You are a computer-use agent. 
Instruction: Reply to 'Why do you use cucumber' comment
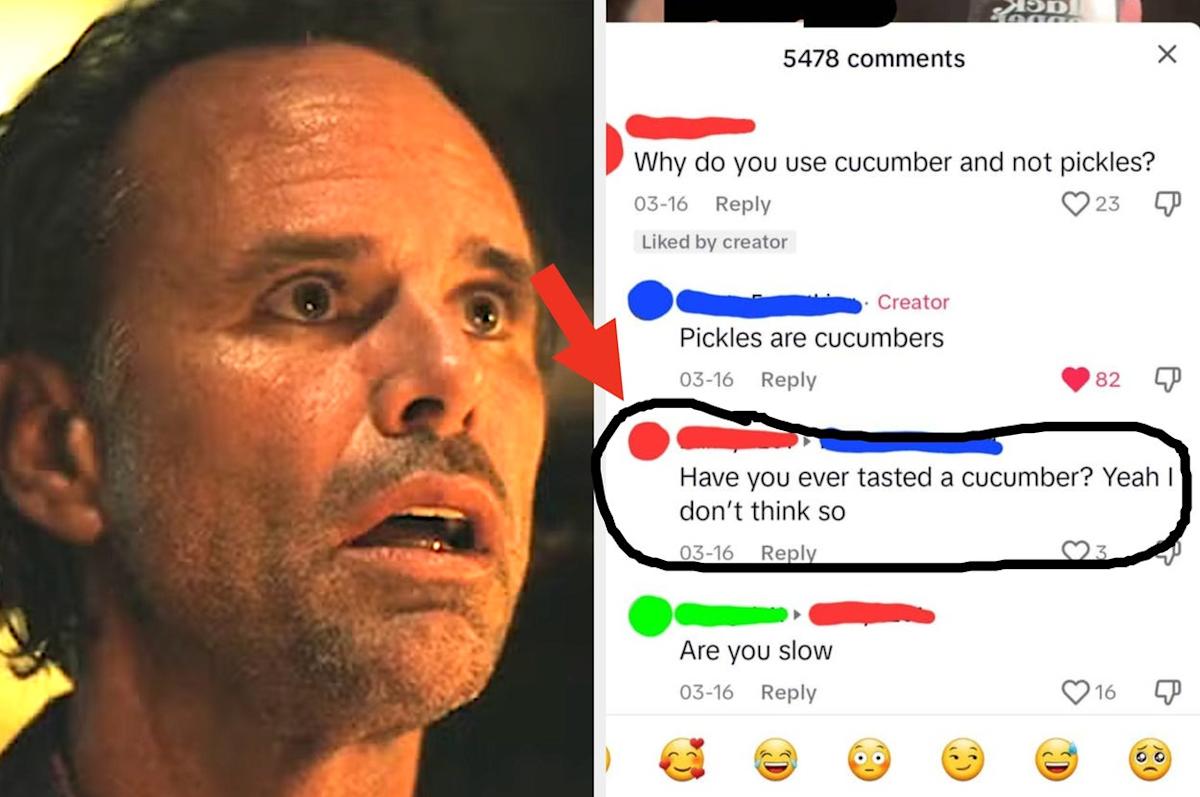(x=743, y=204)
